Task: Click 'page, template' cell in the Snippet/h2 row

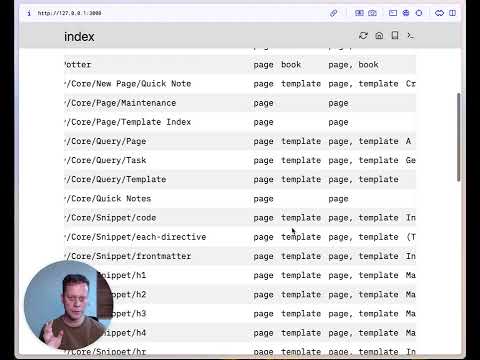Action: point(363,295)
